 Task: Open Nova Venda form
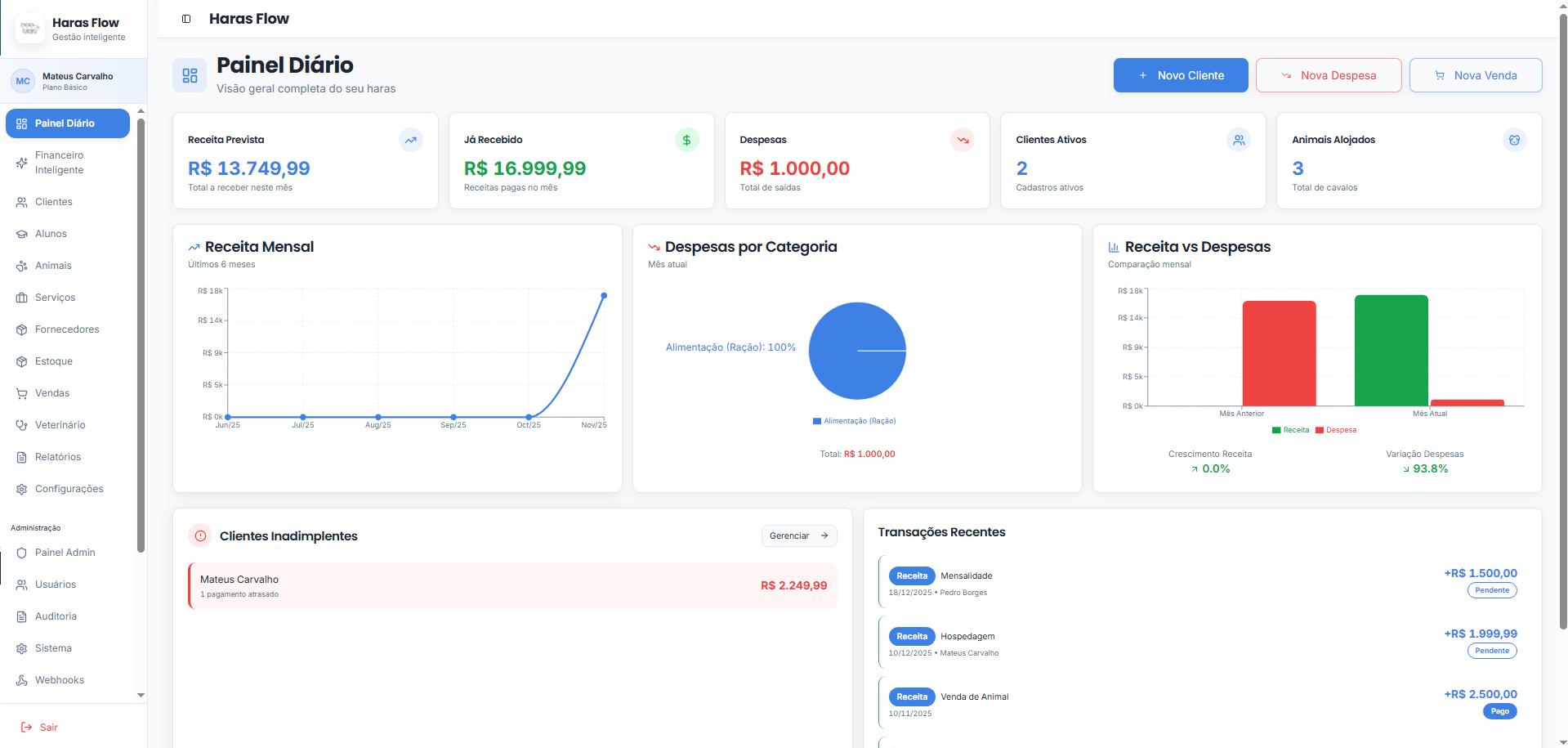(x=1475, y=75)
